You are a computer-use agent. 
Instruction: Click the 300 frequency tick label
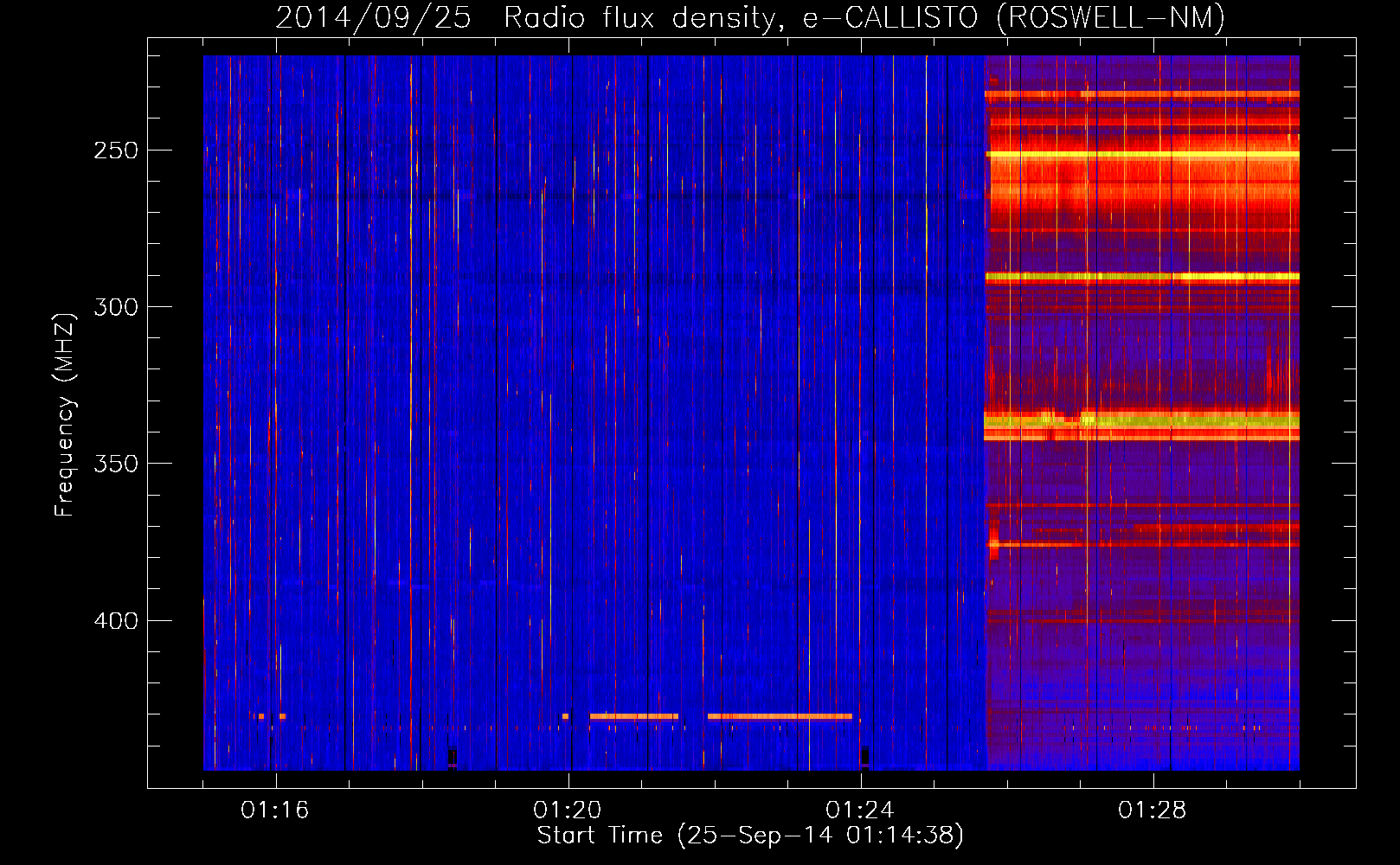[x=116, y=307]
